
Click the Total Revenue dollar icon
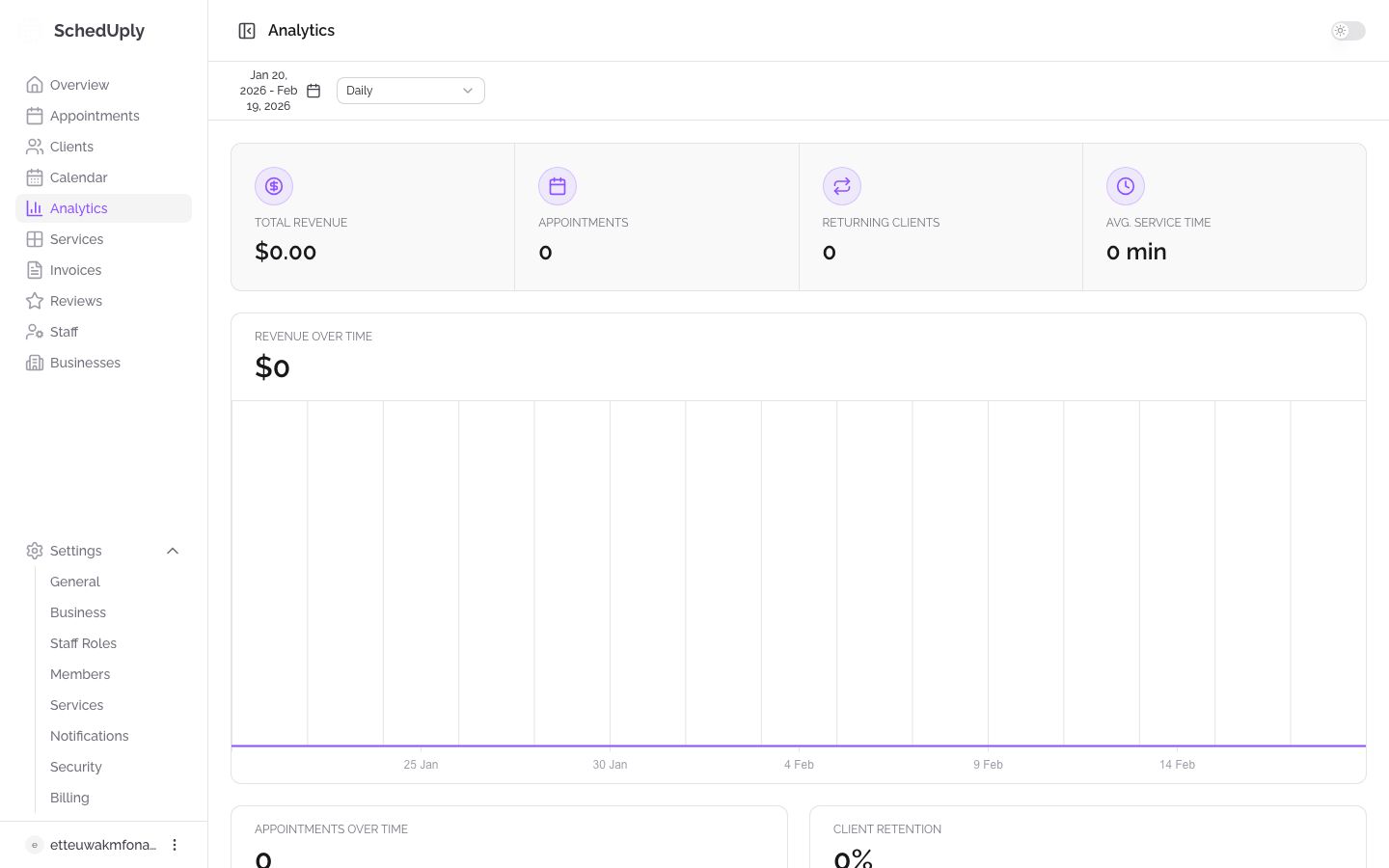[274, 186]
